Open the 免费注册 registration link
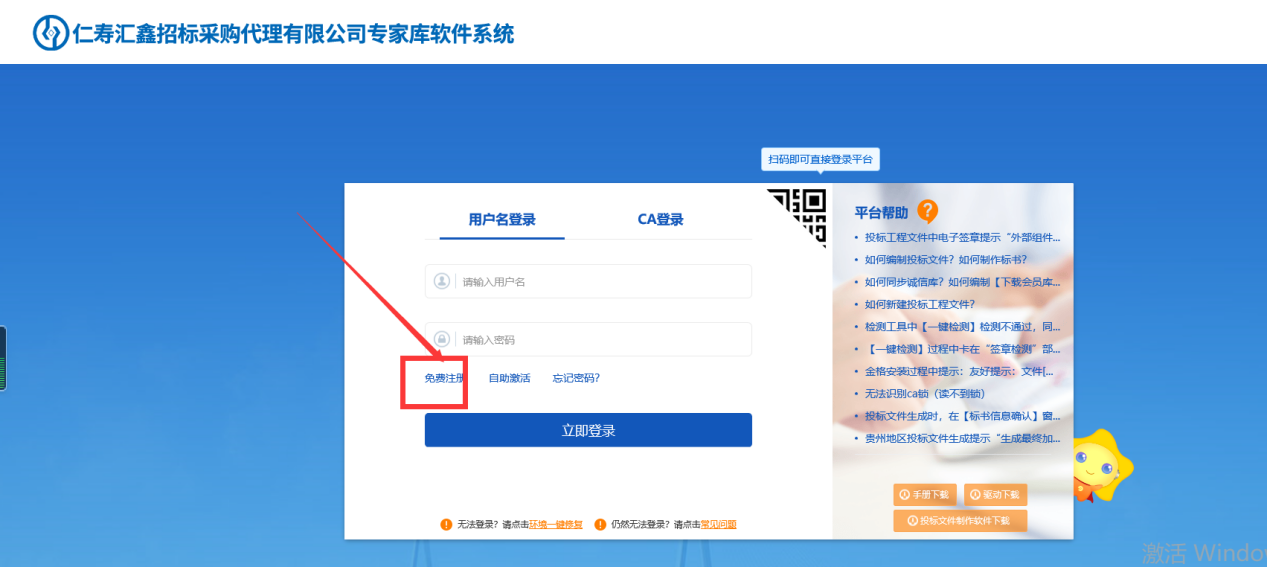1267x567 pixels. pos(445,378)
